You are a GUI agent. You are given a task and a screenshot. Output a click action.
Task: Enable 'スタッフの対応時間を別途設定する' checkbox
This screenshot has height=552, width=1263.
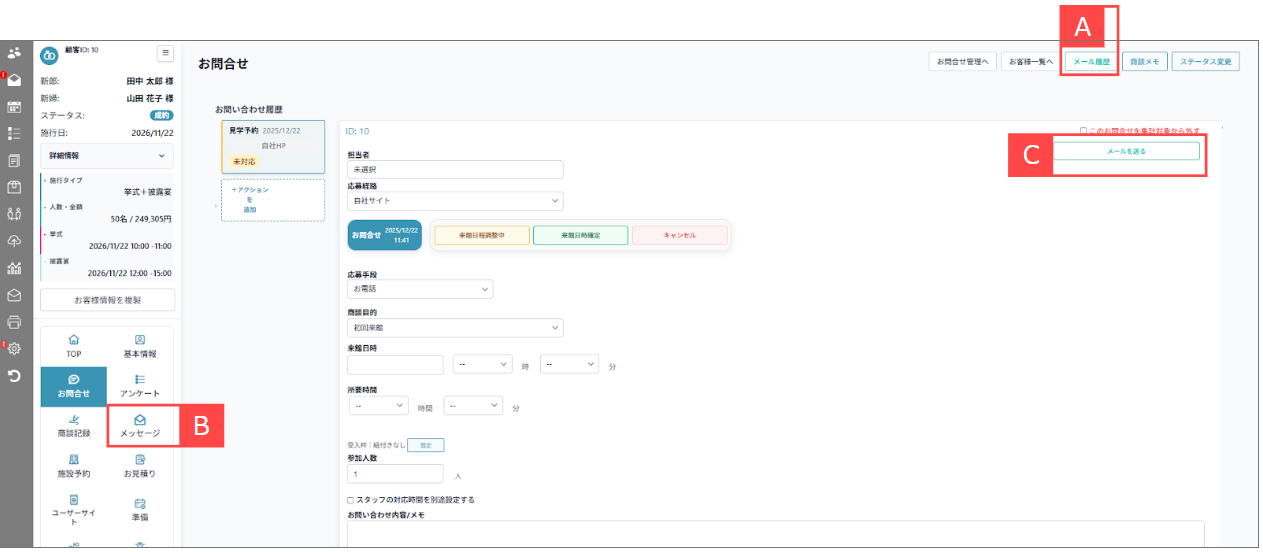click(350, 499)
